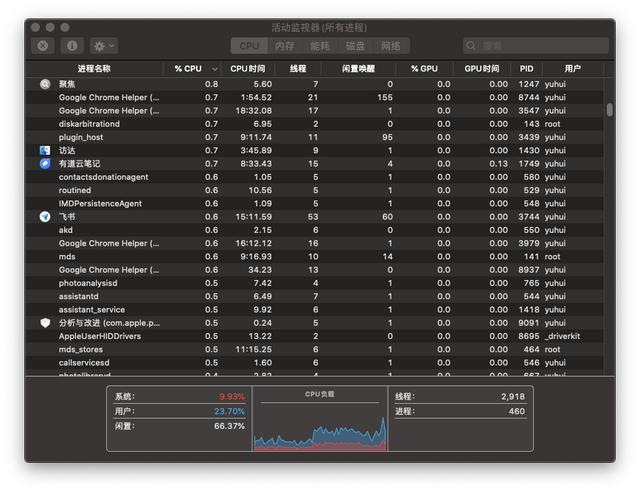Click the shield icon for 分析与改进
Screen dimensions: 640x493
pos(45,323)
